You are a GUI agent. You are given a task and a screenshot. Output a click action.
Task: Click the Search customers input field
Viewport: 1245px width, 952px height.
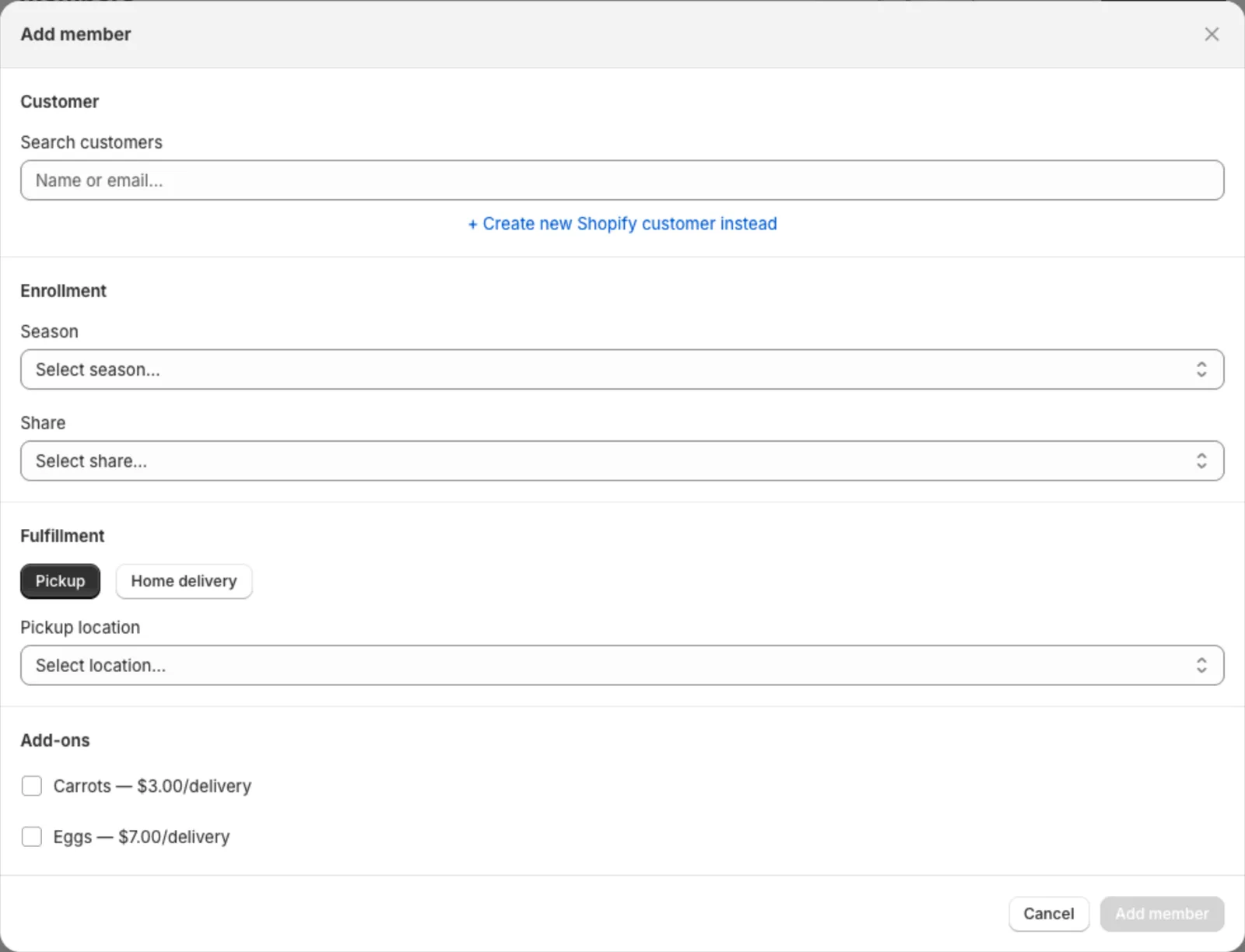pos(622,180)
